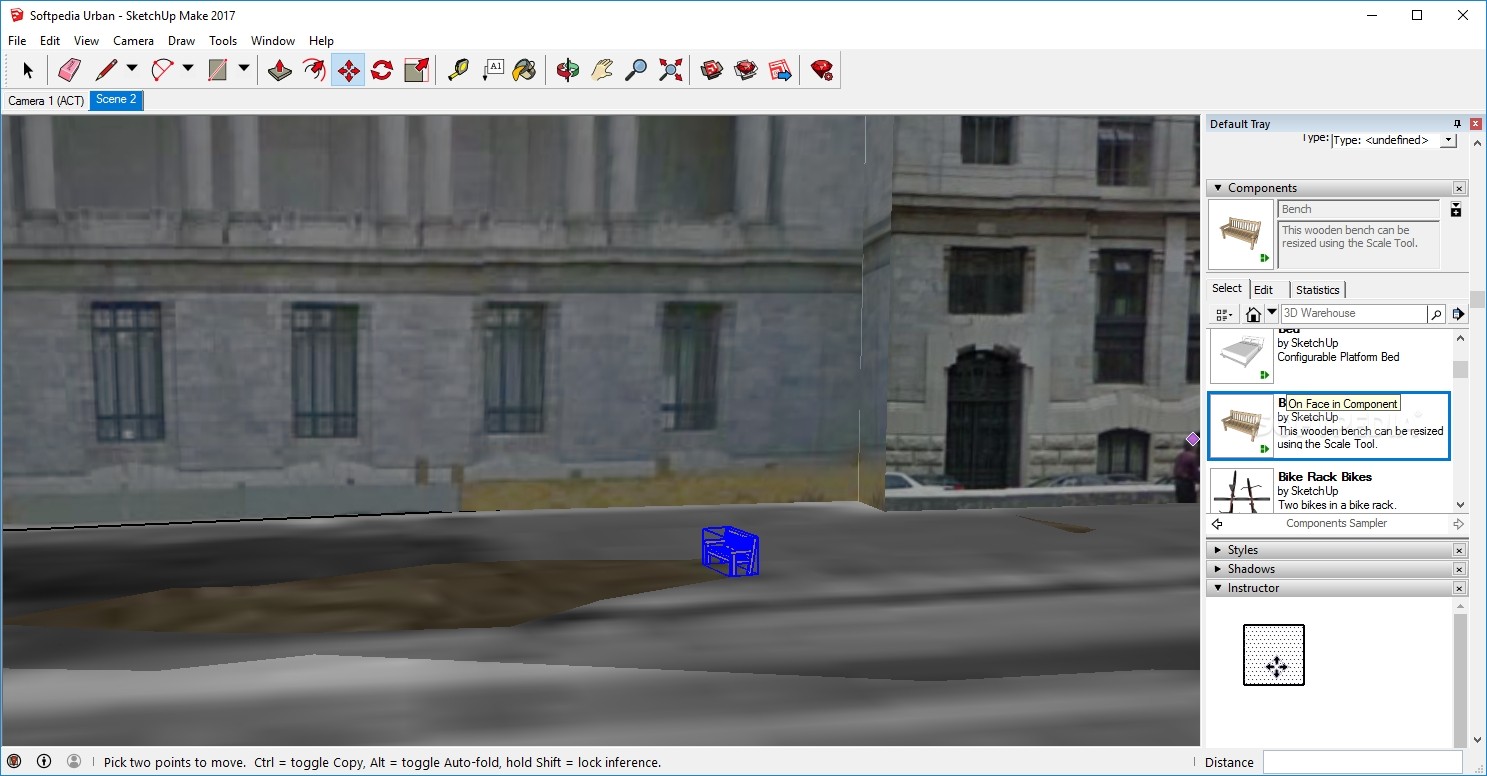Open the View menu
The width and height of the screenshot is (1487, 776).
[x=87, y=41]
